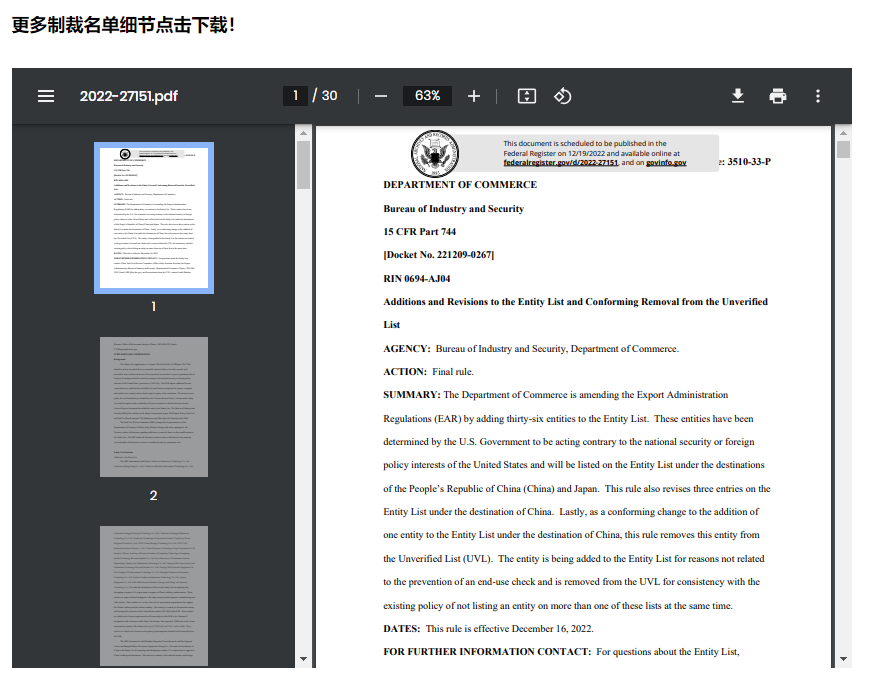Screen dimensions: 876x674
Task: Click the 'Bureau of Industry and Security' line
Action: click(x=454, y=208)
